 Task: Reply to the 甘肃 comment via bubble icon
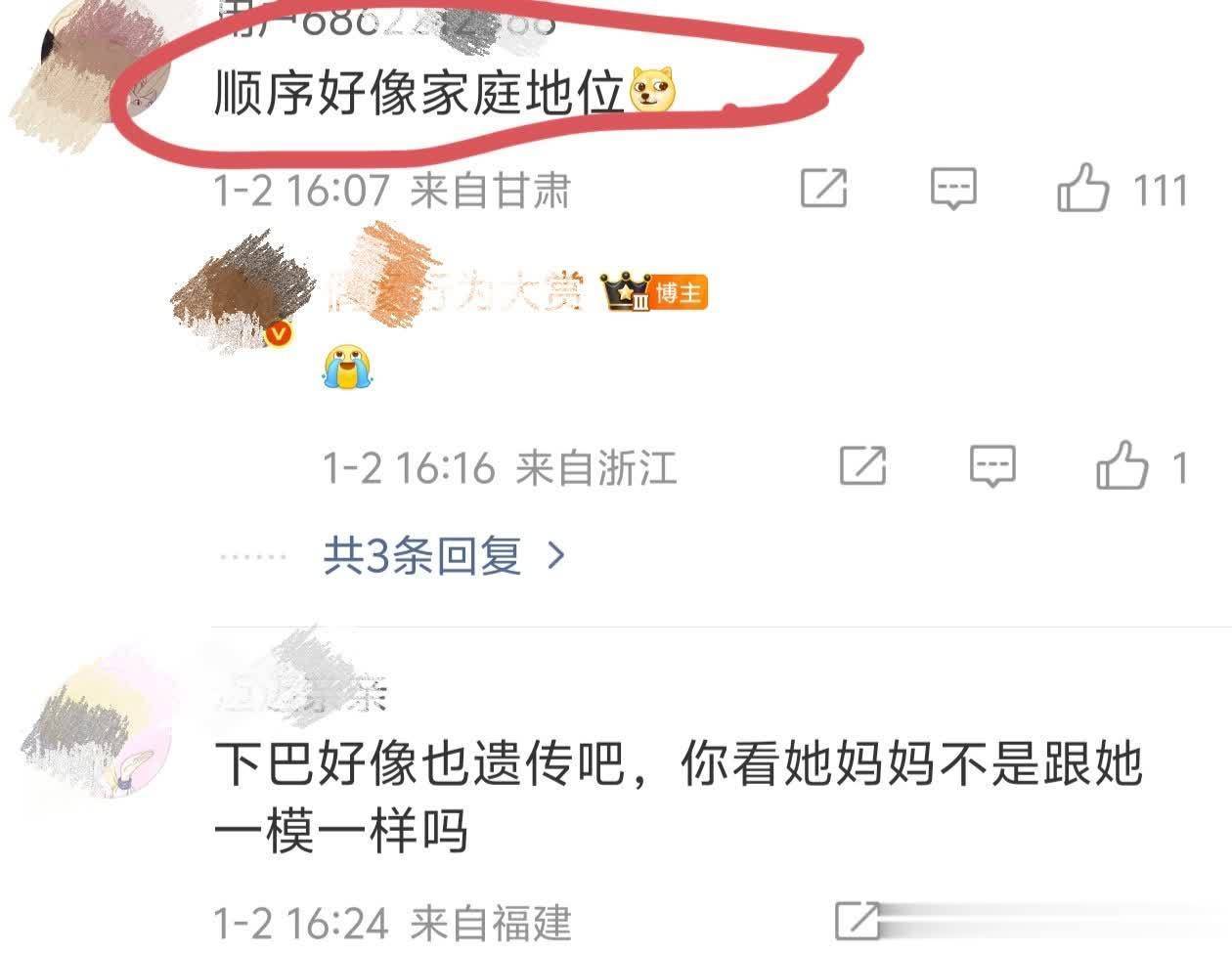(953, 188)
